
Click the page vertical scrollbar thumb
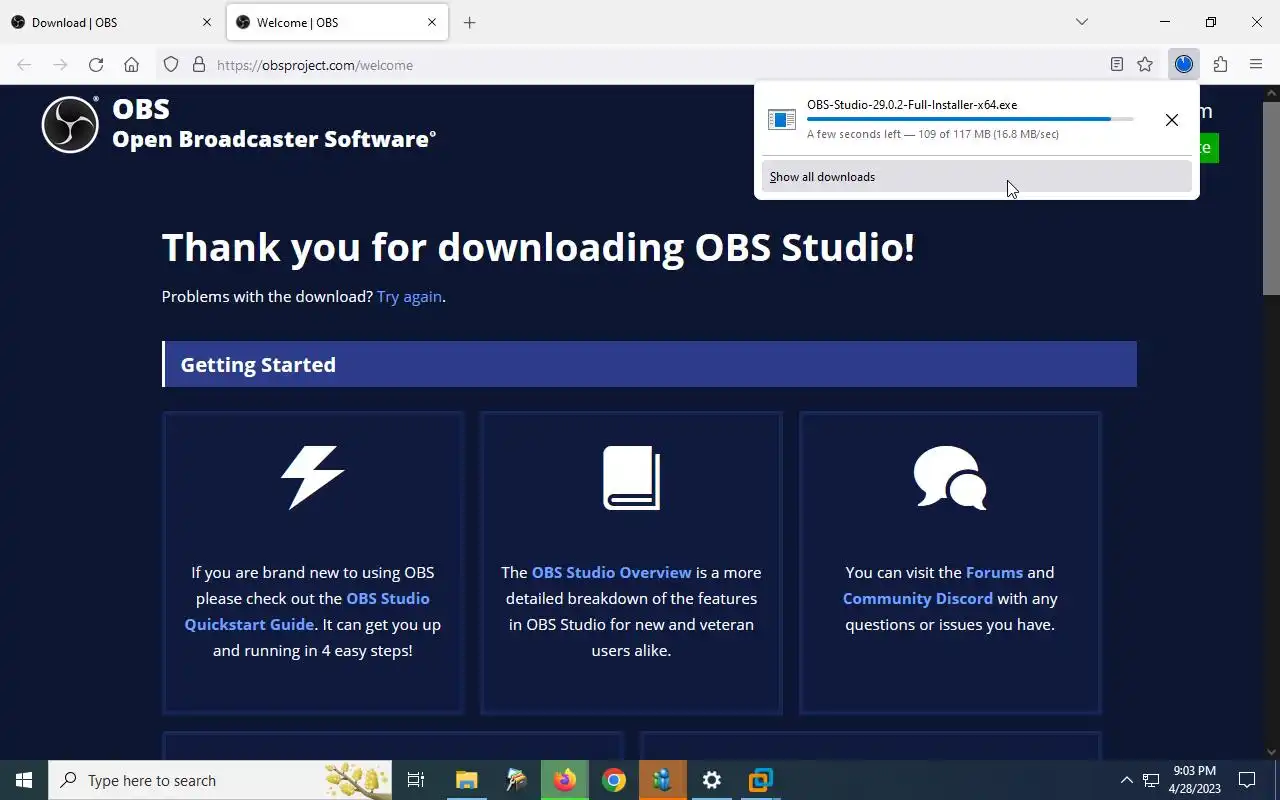click(1271, 198)
